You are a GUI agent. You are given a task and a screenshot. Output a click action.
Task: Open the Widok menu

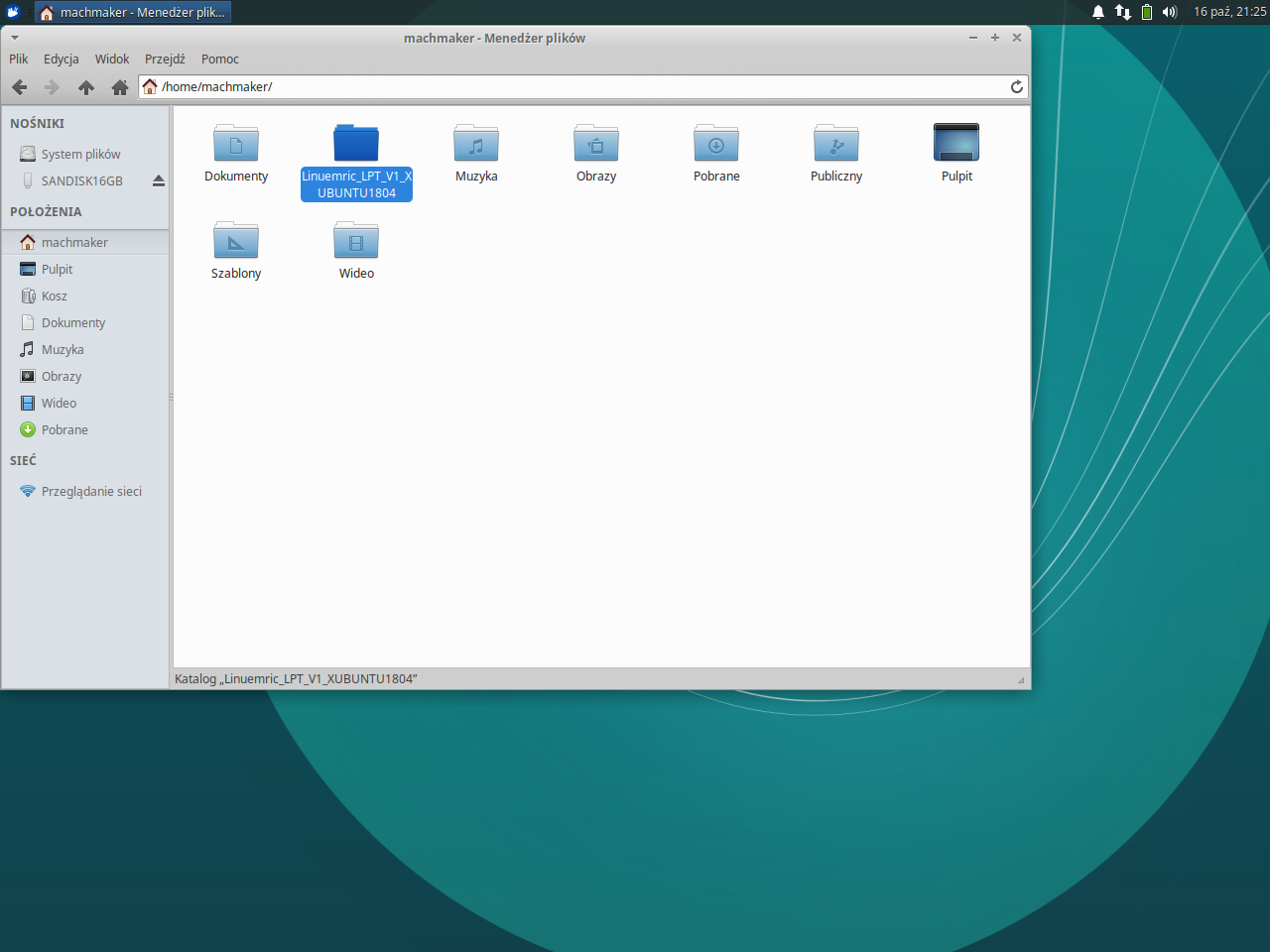(112, 59)
